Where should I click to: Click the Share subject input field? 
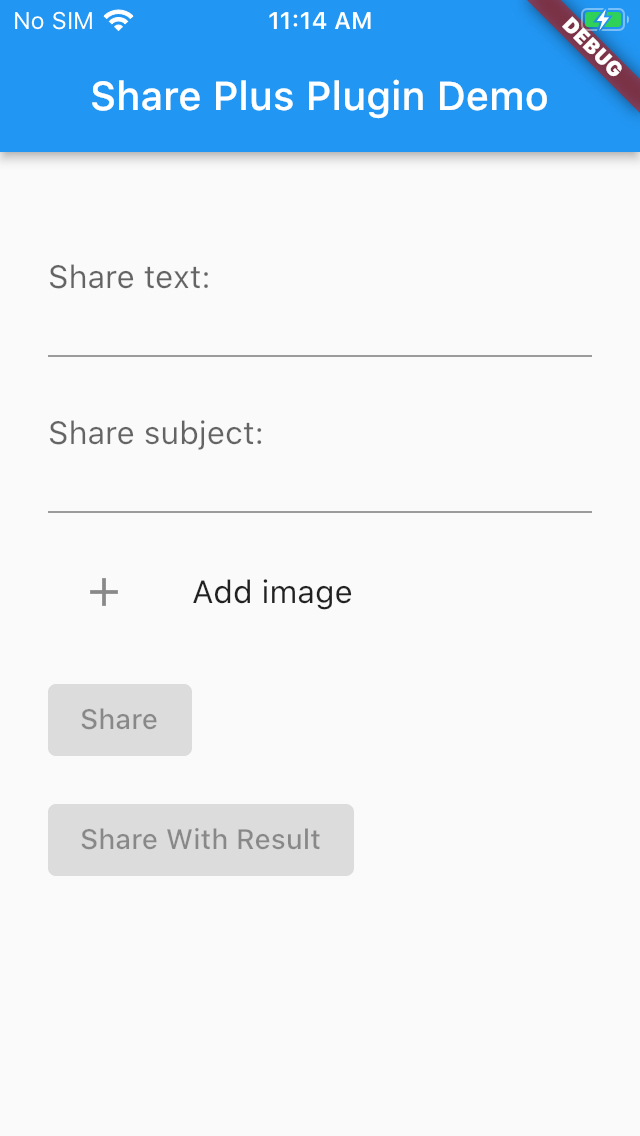point(320,486)
